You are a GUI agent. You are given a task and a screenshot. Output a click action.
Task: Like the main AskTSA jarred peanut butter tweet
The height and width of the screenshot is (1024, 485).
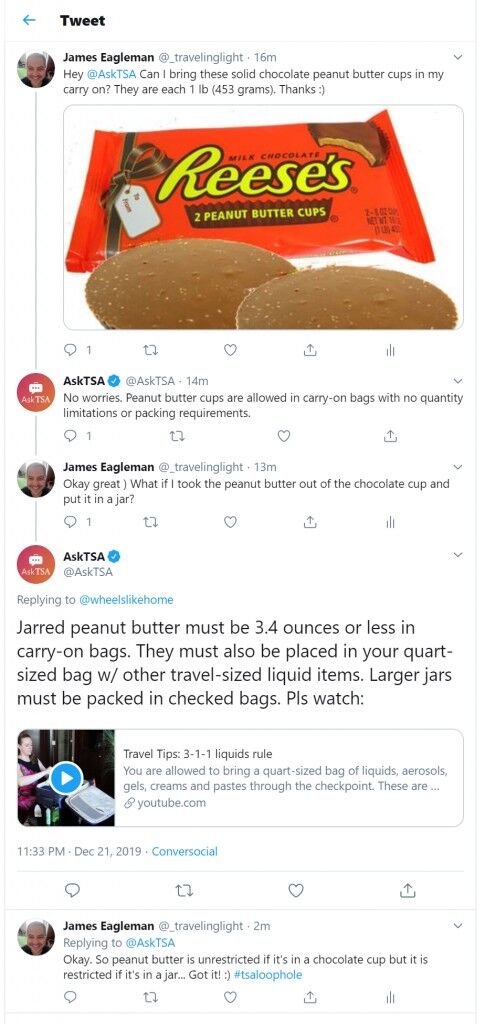(296, 890)
